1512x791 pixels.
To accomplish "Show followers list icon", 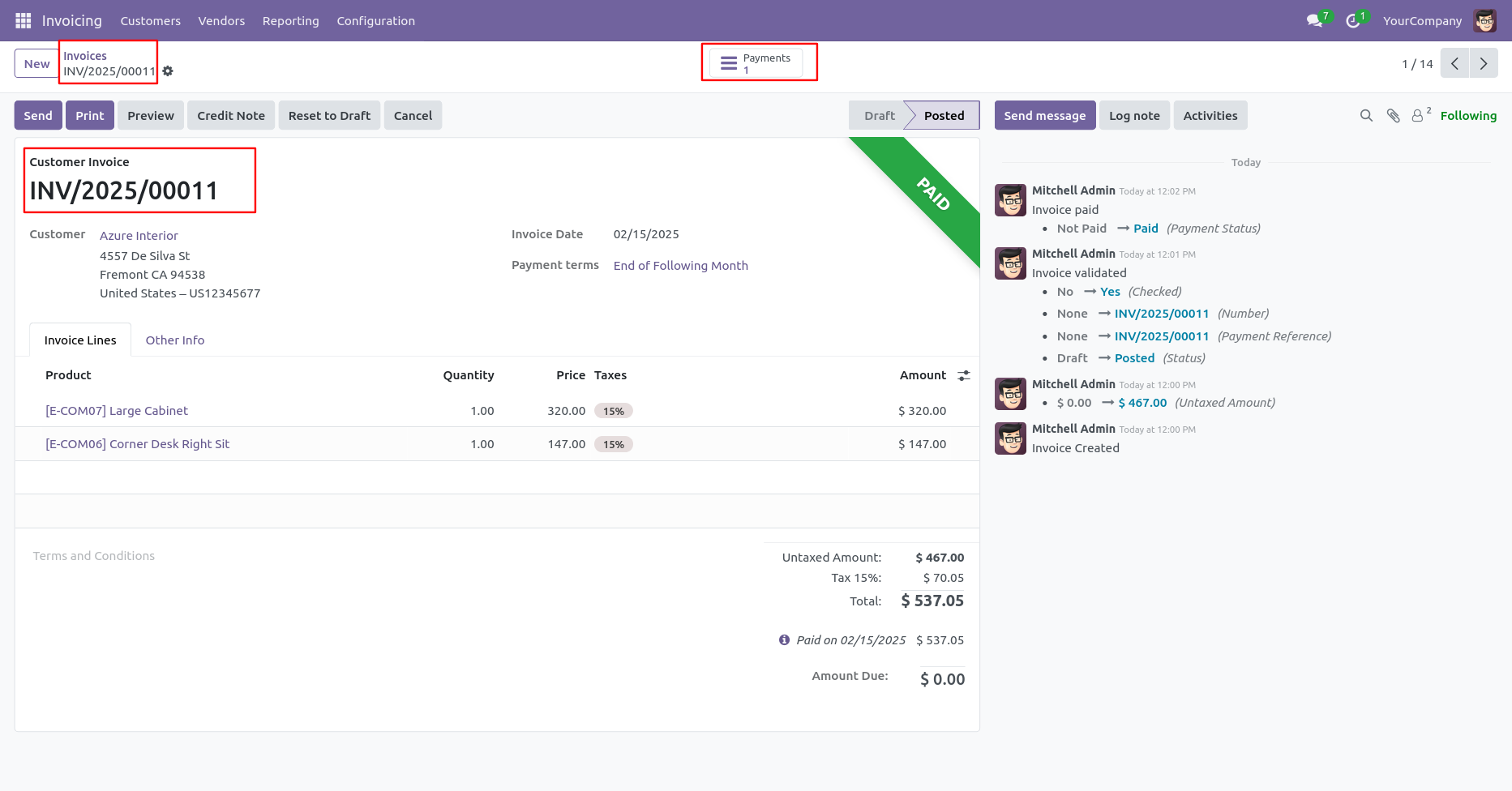I will (1417, 116).
